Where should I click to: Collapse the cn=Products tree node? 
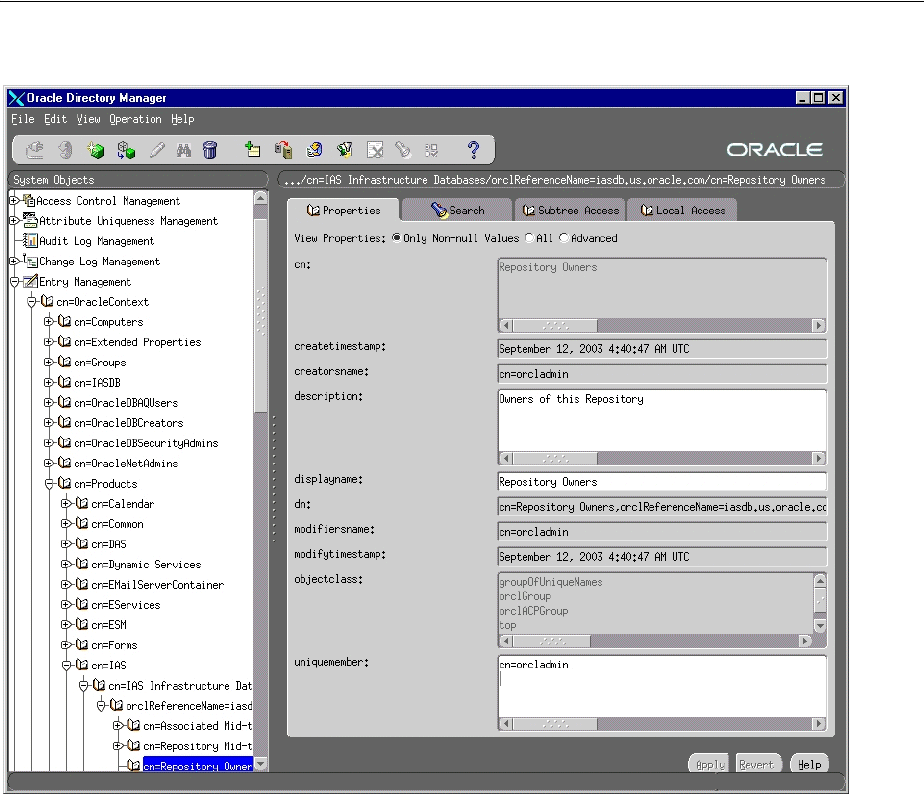[49, 484]
